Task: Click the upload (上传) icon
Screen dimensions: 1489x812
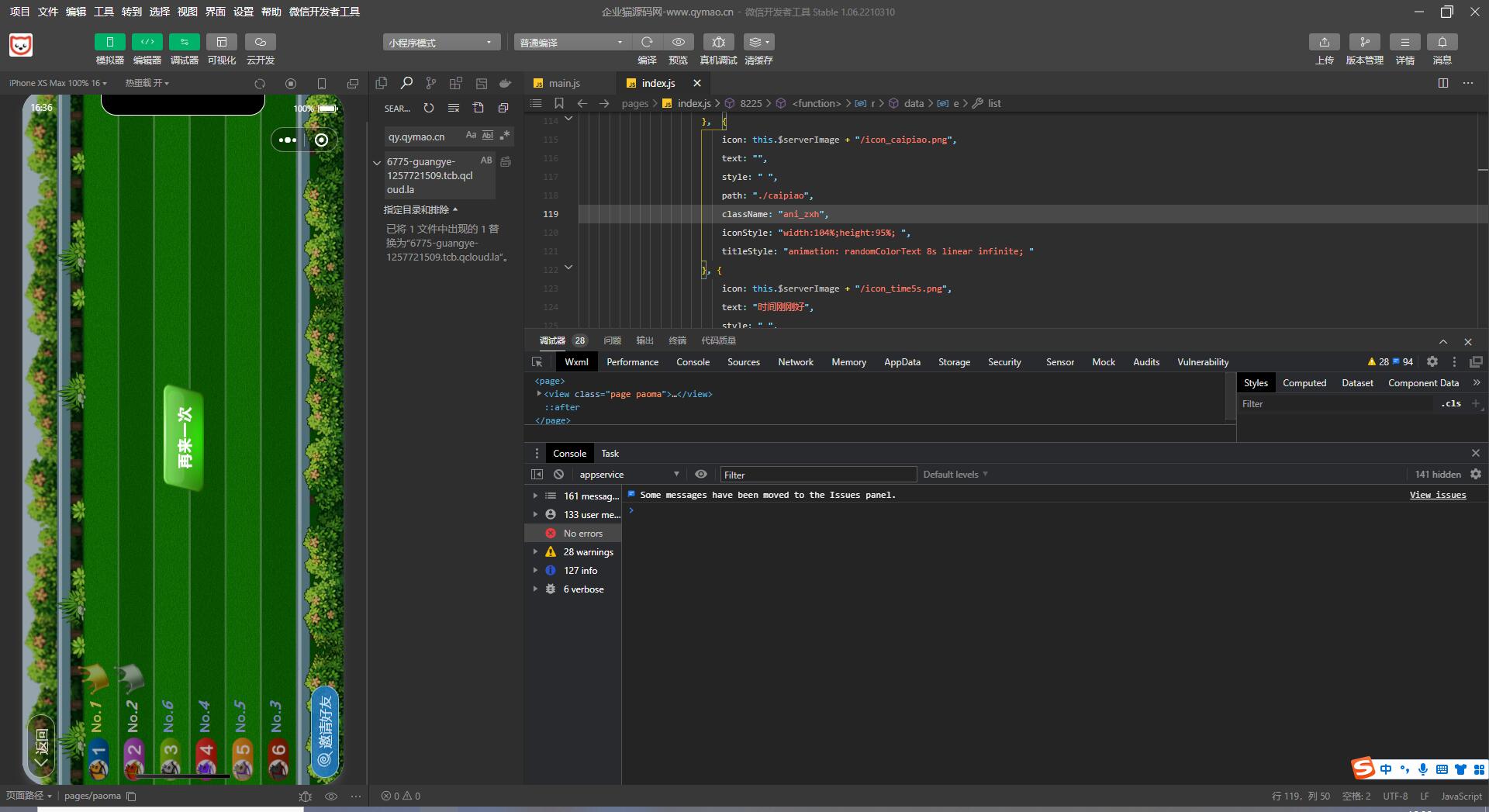Action: 1324,42
